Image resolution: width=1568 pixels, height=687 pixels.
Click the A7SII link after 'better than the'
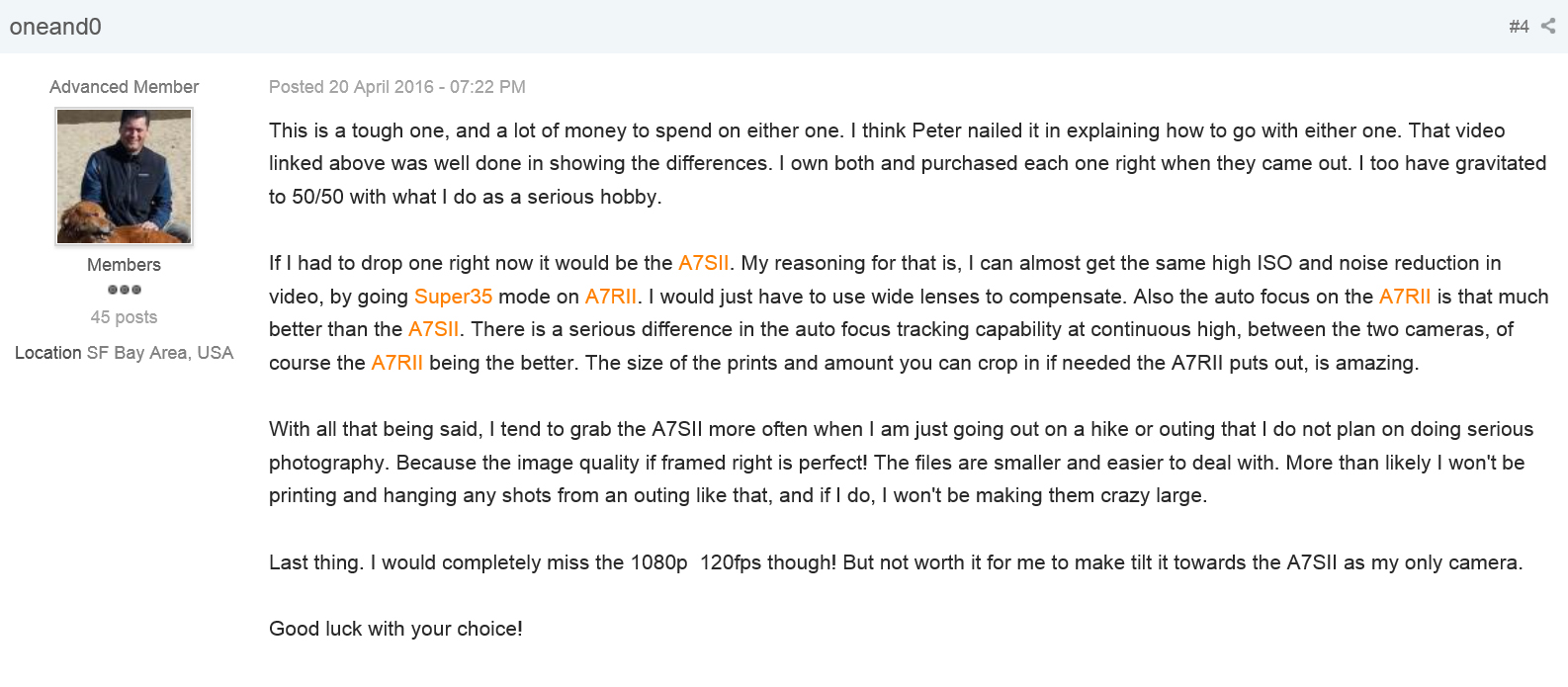point(433,329)
